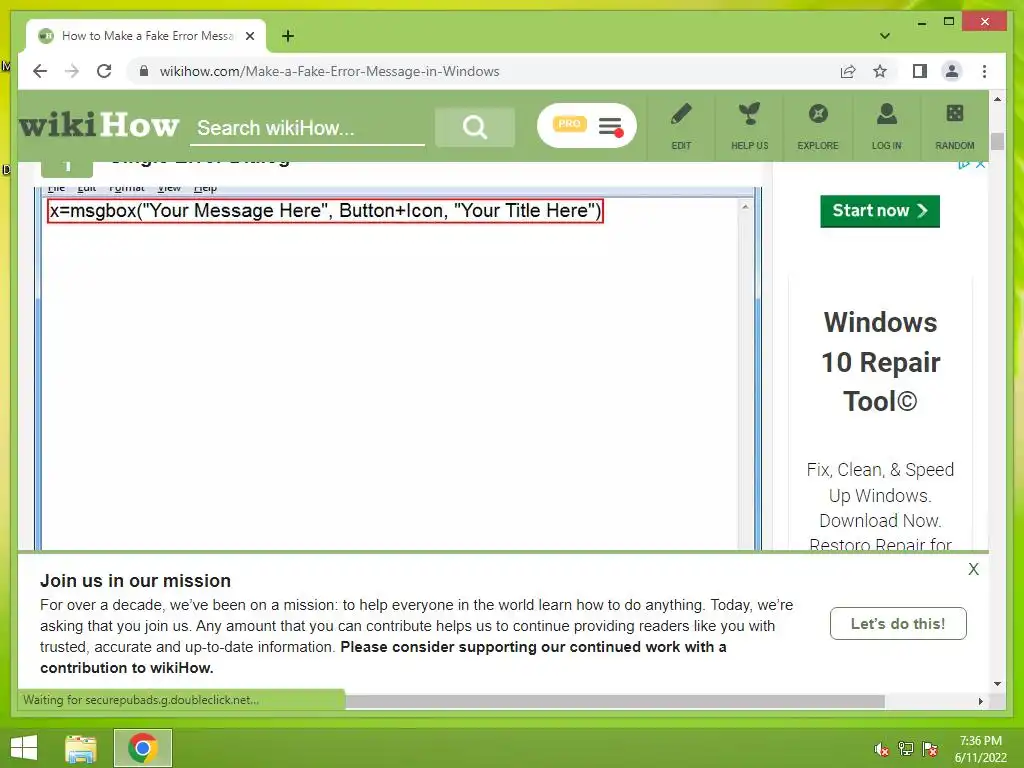Screen dimensions: 1024x768
Task: Open the EXPLORE compass icon
Action: (x=818, y=116)
